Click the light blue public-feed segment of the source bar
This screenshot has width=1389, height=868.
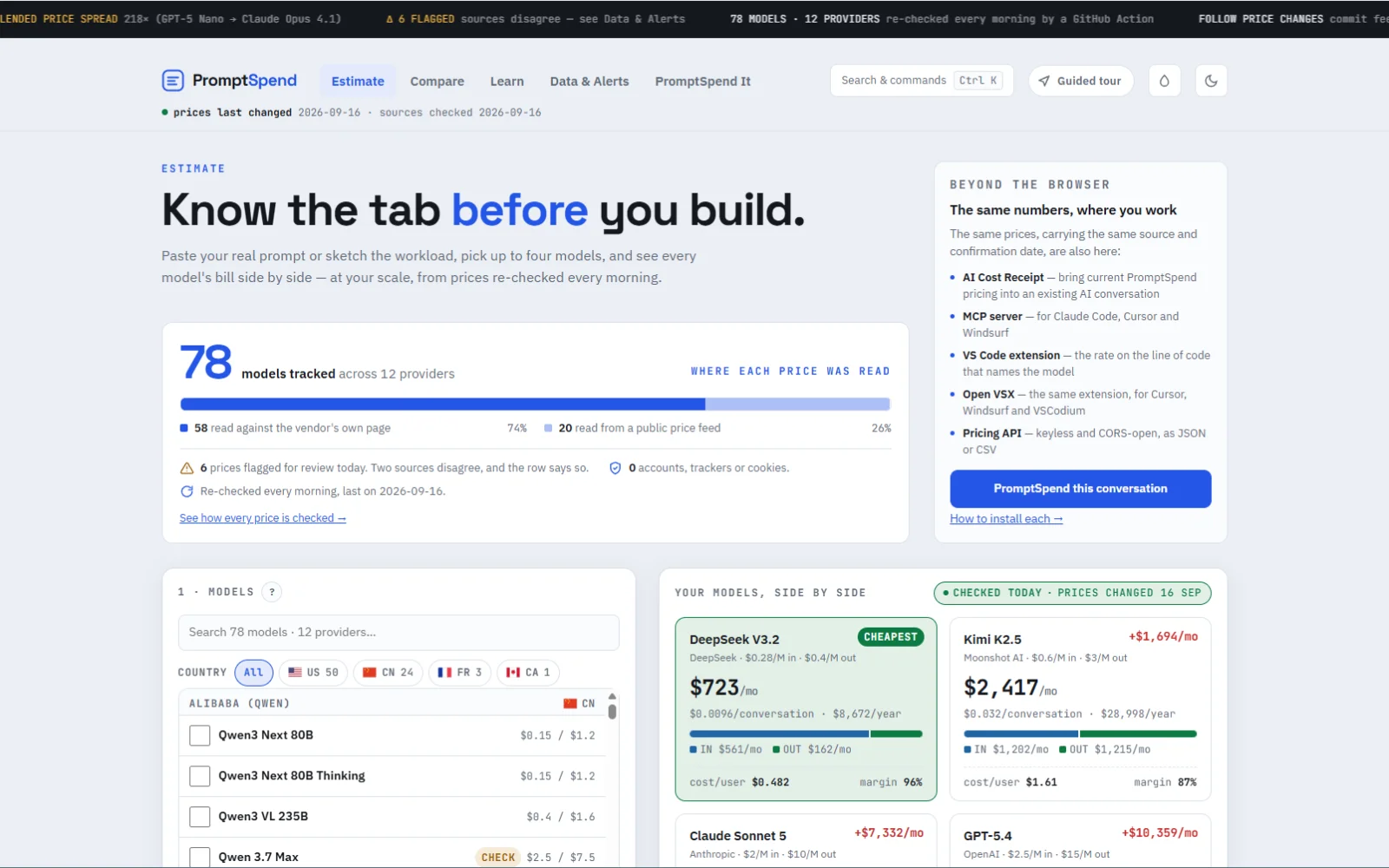pos(798,404)
